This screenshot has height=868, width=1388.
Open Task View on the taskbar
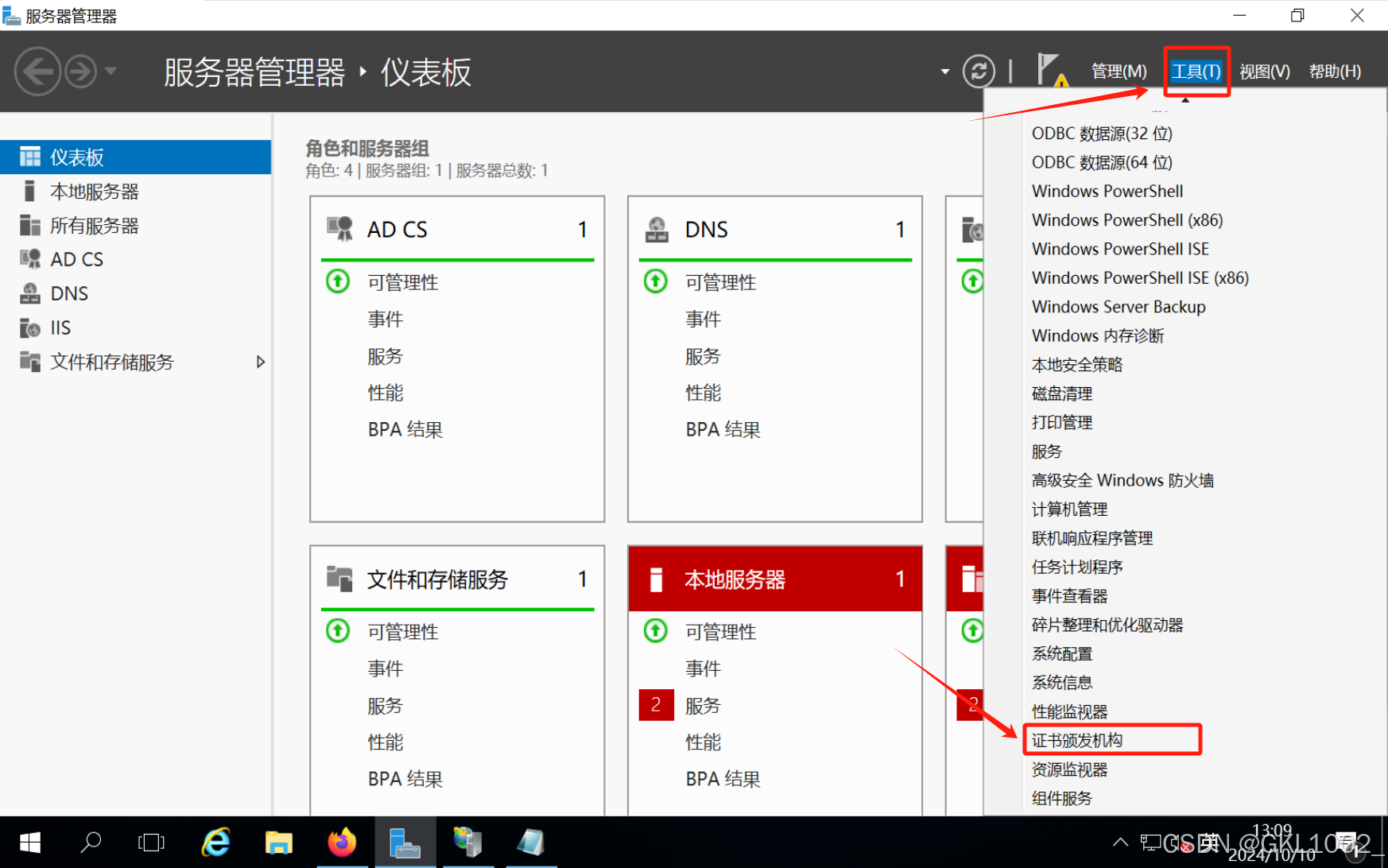[x=151, y=843]
